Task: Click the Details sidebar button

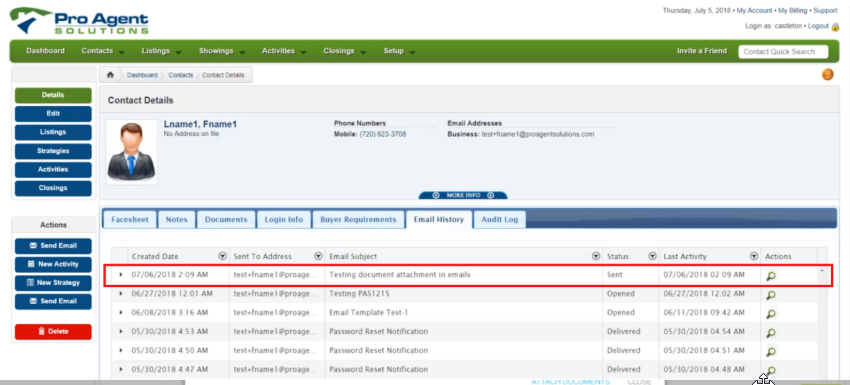Action: click(x=53, y=95)
